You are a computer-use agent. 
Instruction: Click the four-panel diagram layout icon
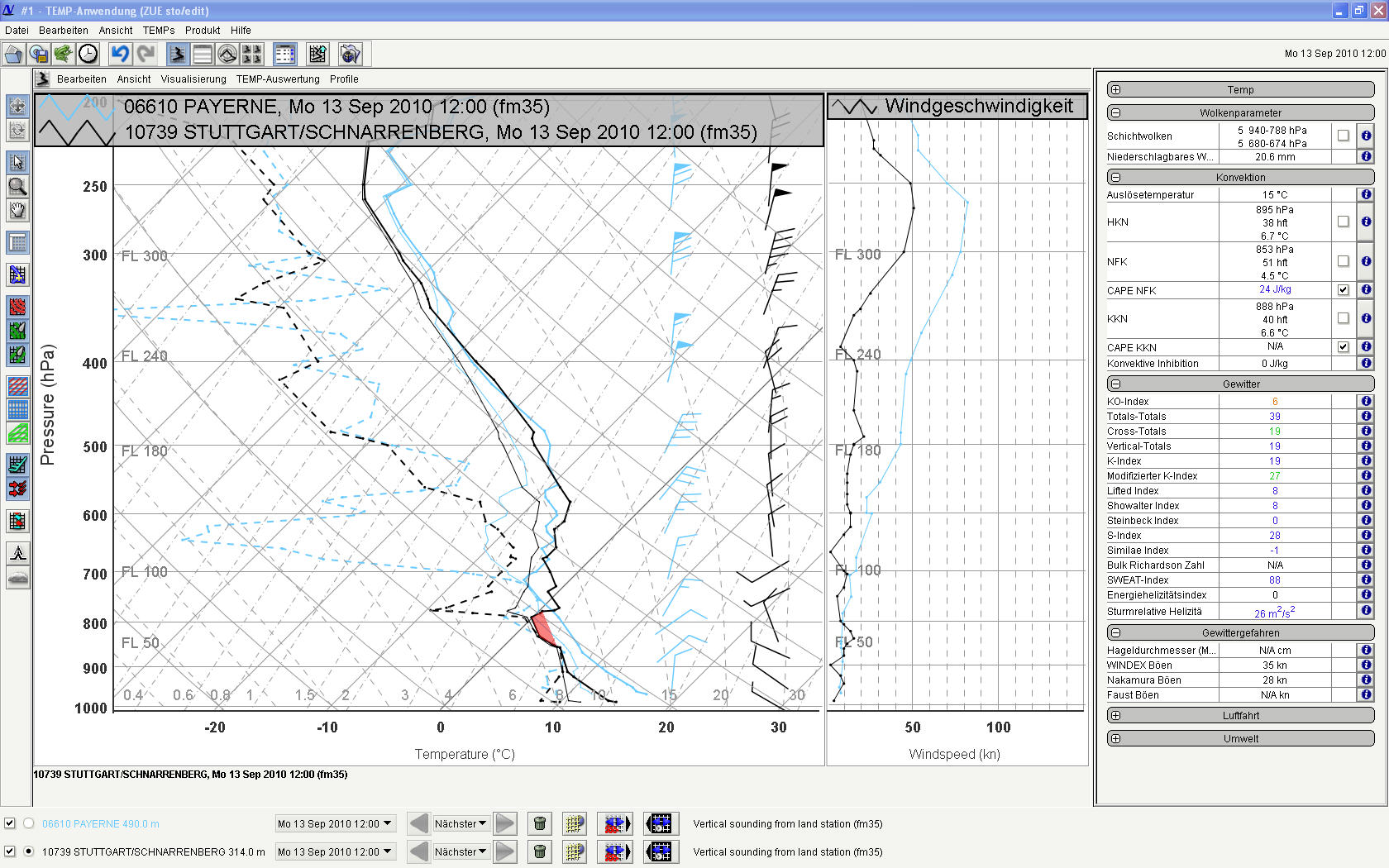pyautogui.click(x=252, y=55)
